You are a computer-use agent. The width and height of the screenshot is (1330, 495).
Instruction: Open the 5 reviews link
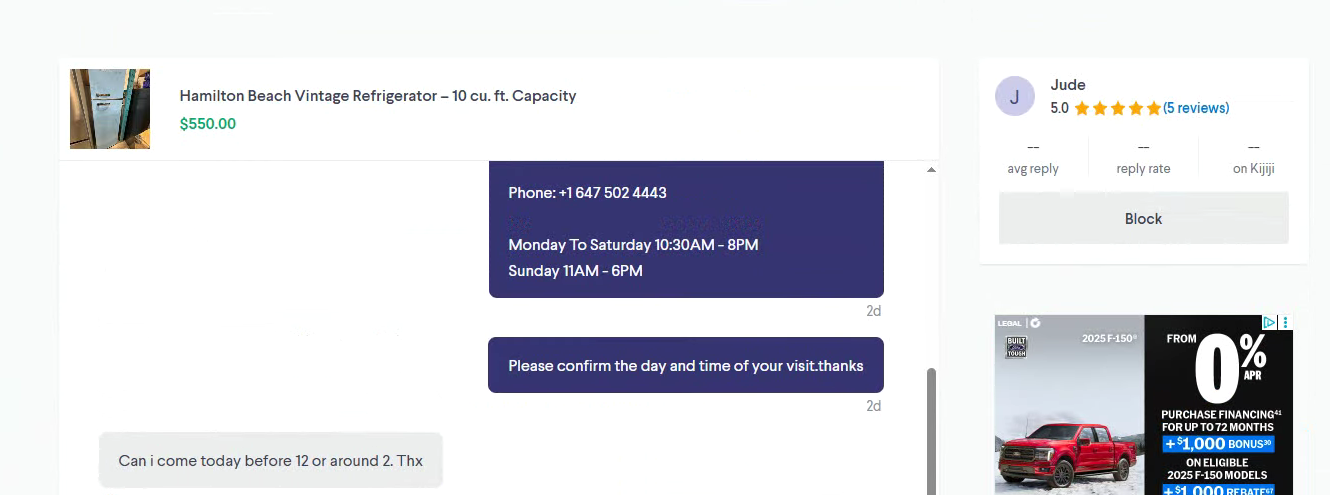[x=1196, y=108]
